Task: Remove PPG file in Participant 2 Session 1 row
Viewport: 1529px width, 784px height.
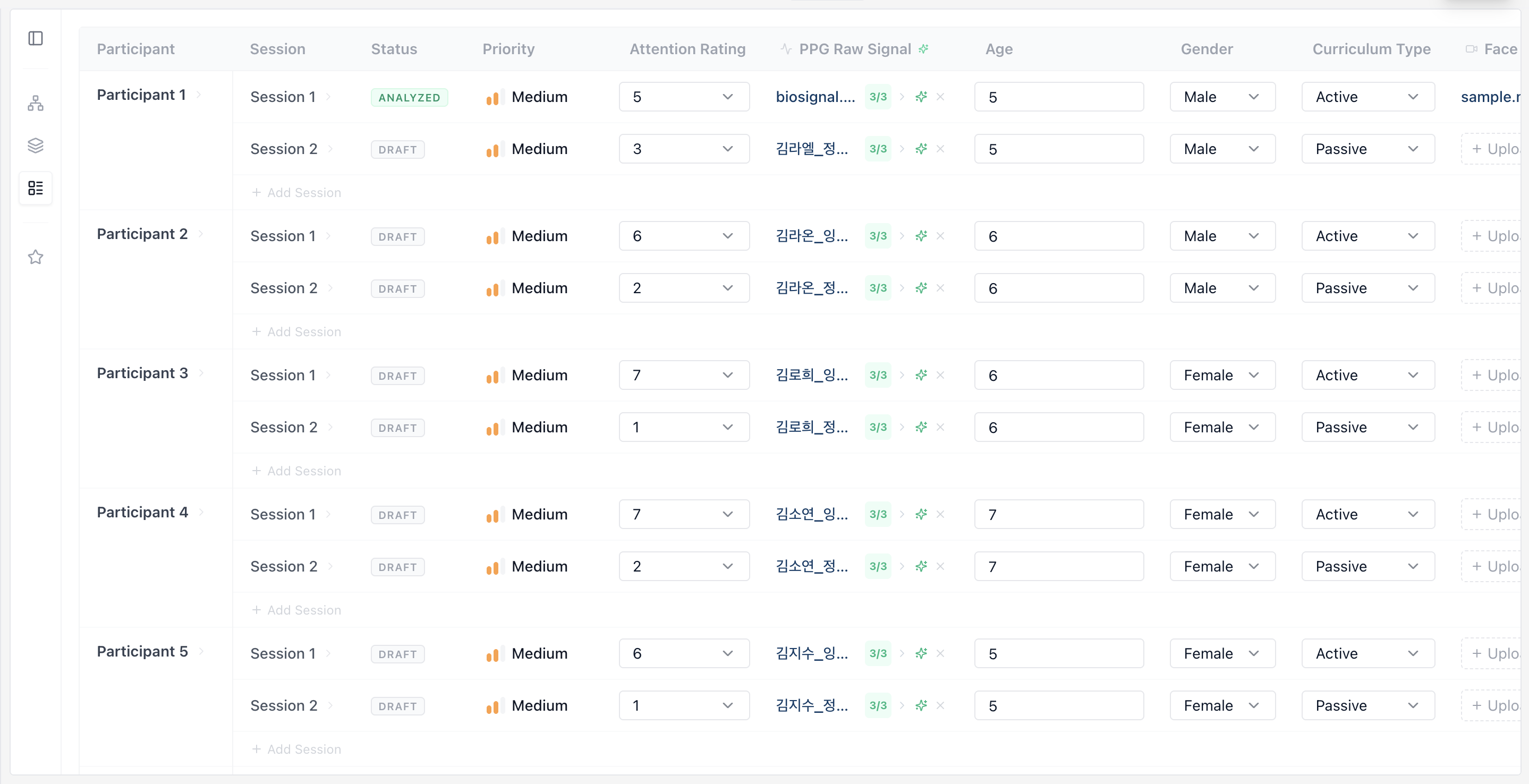Action: [940, 236]
